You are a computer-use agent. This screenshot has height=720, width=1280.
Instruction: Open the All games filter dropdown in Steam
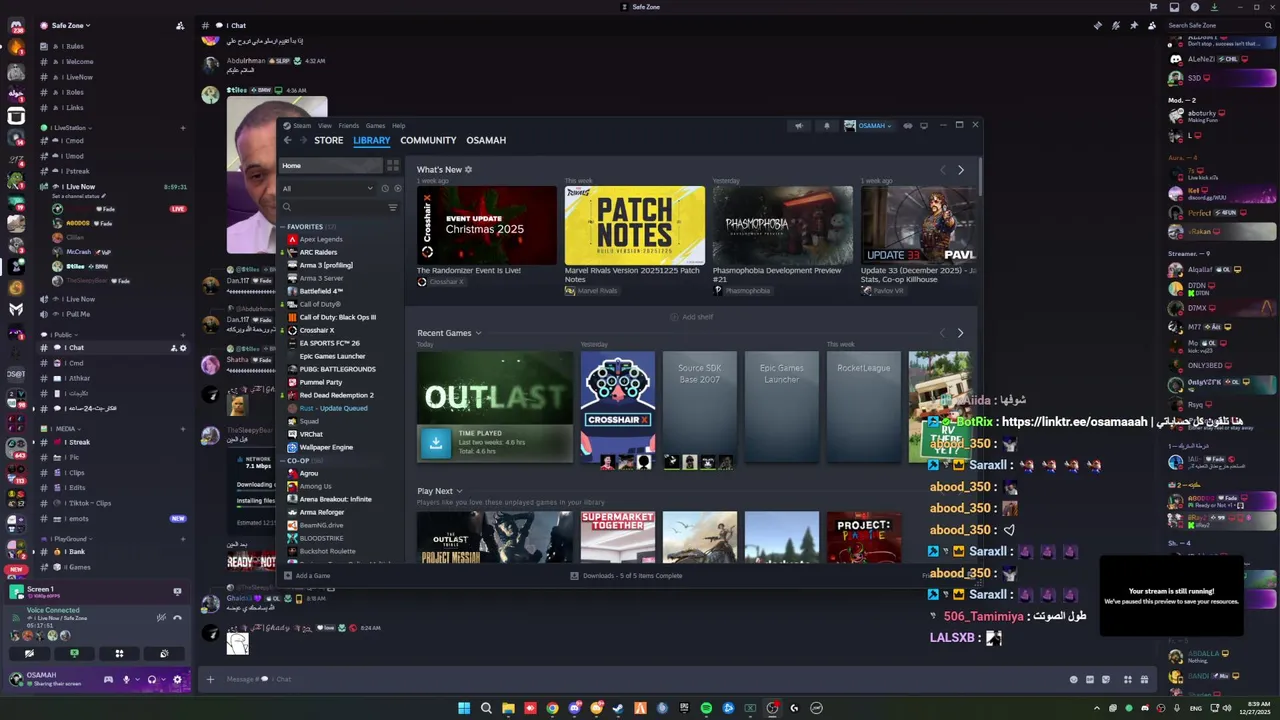coord(327,188)
